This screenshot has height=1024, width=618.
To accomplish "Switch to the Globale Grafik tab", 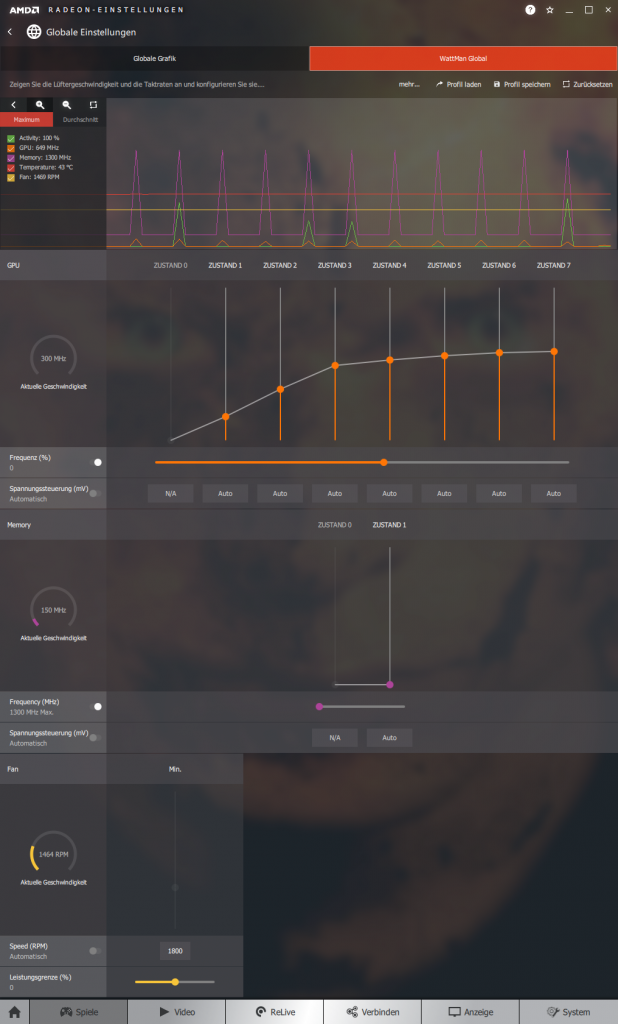I will click(x=155, y=59).
